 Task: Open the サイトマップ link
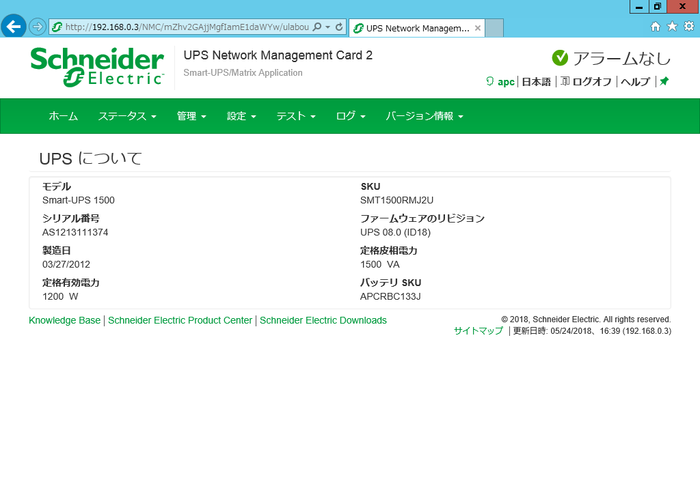pyautogui.click(x=478, y=331)
